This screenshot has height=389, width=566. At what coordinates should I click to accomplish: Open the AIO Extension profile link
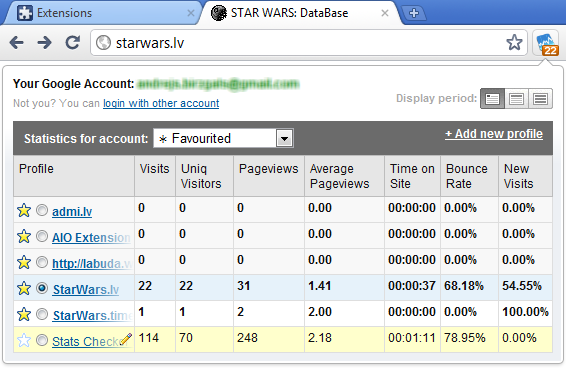[x=91, y=237]
